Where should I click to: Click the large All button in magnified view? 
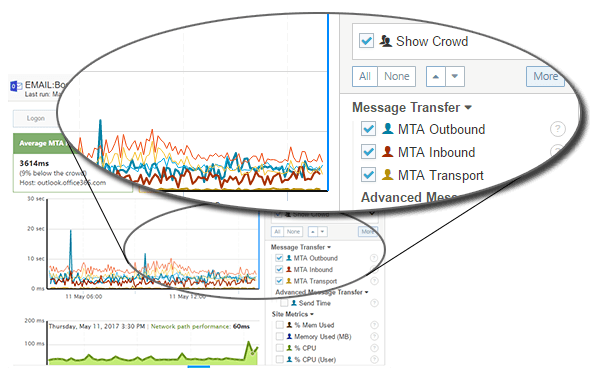click(x=365, y=76)
